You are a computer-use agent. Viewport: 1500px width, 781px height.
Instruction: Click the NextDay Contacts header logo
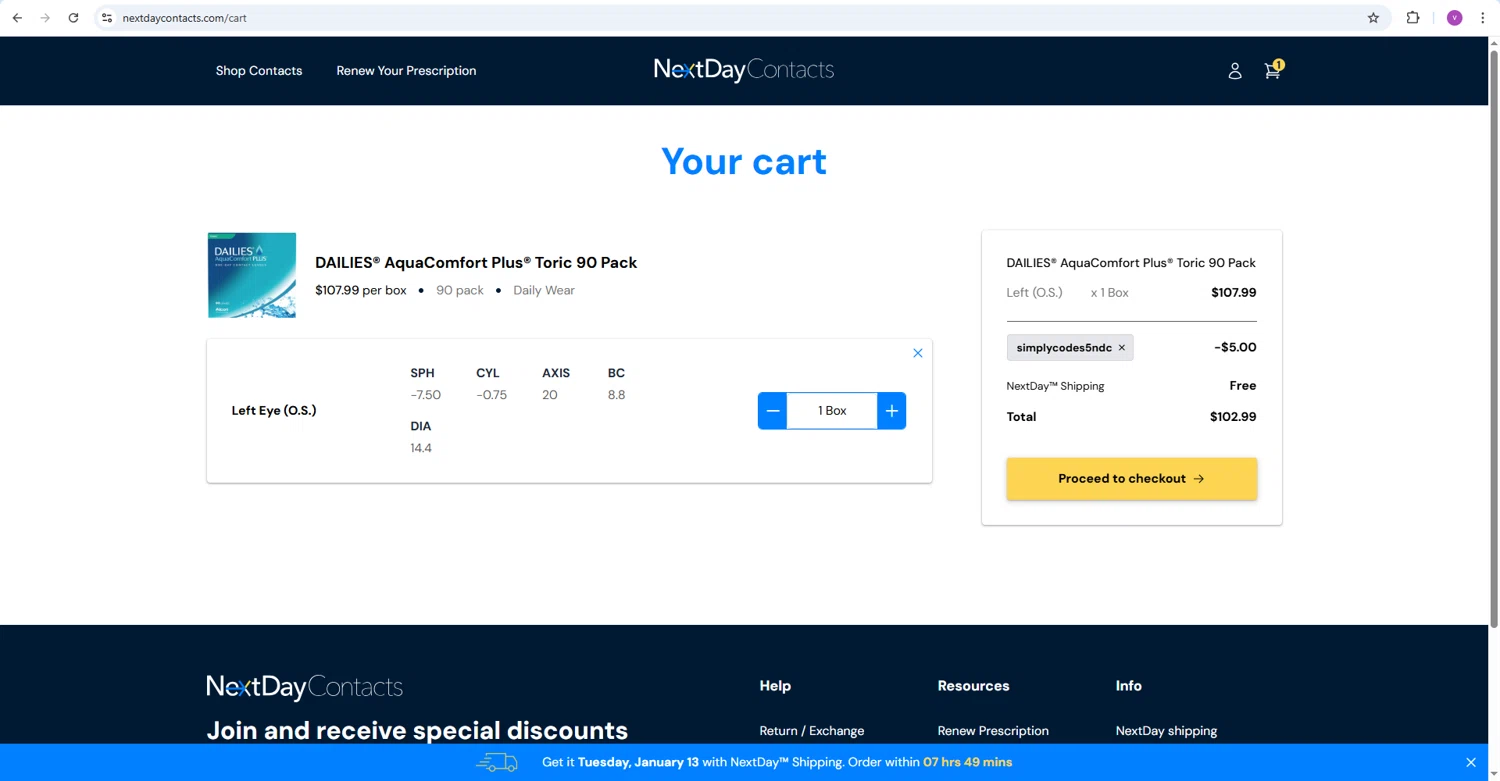[744, 70]
